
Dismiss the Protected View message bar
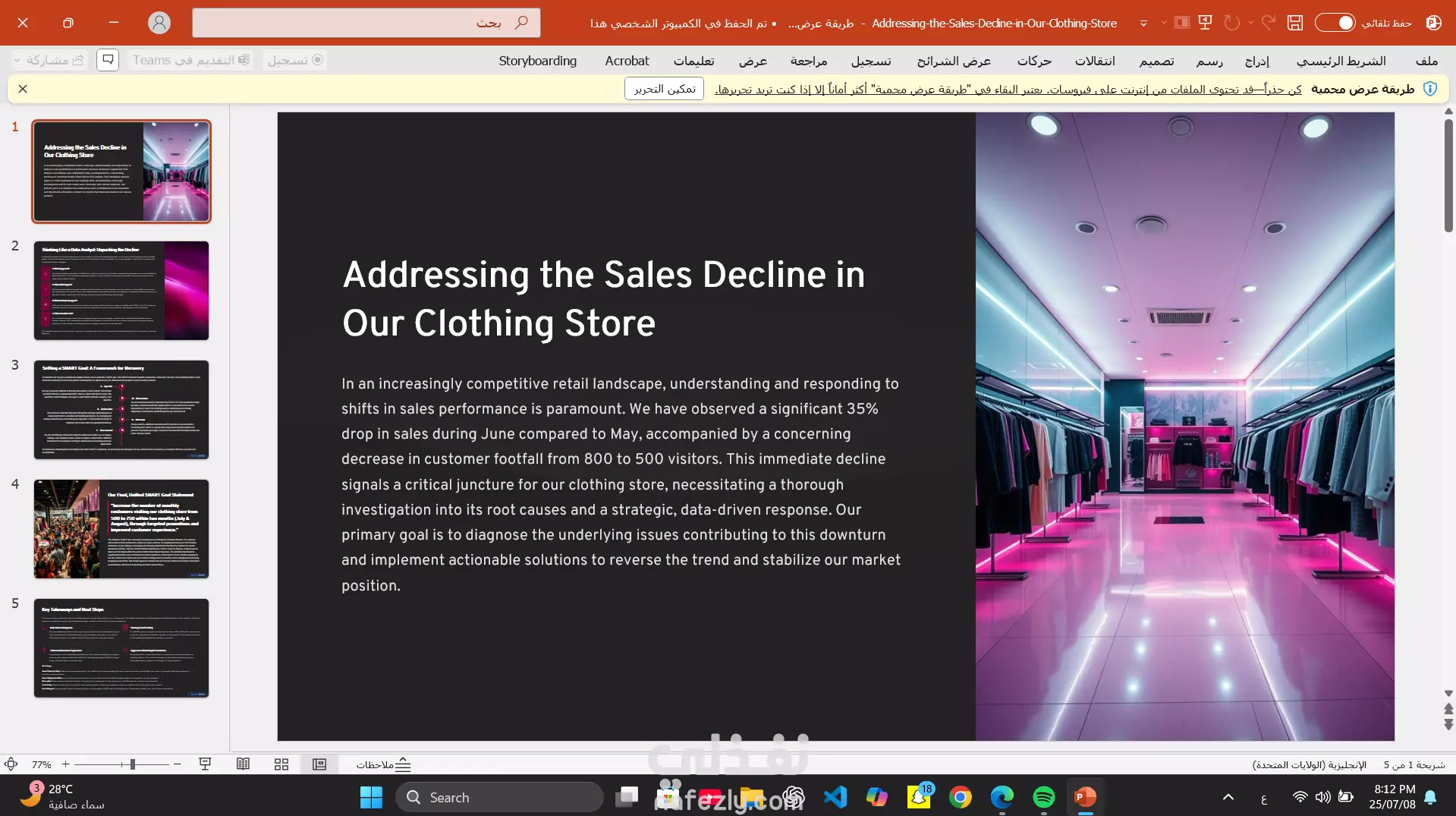[23, 89]
